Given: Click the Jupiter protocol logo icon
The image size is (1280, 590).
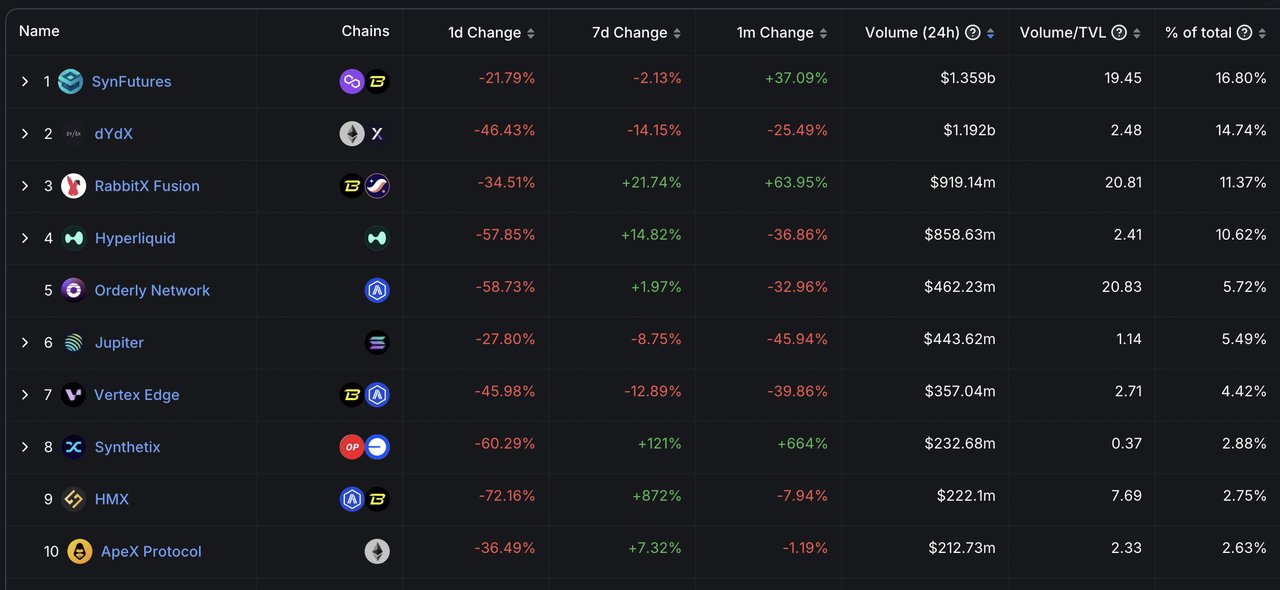Looking at the screenshot, I should pos(74,342).
